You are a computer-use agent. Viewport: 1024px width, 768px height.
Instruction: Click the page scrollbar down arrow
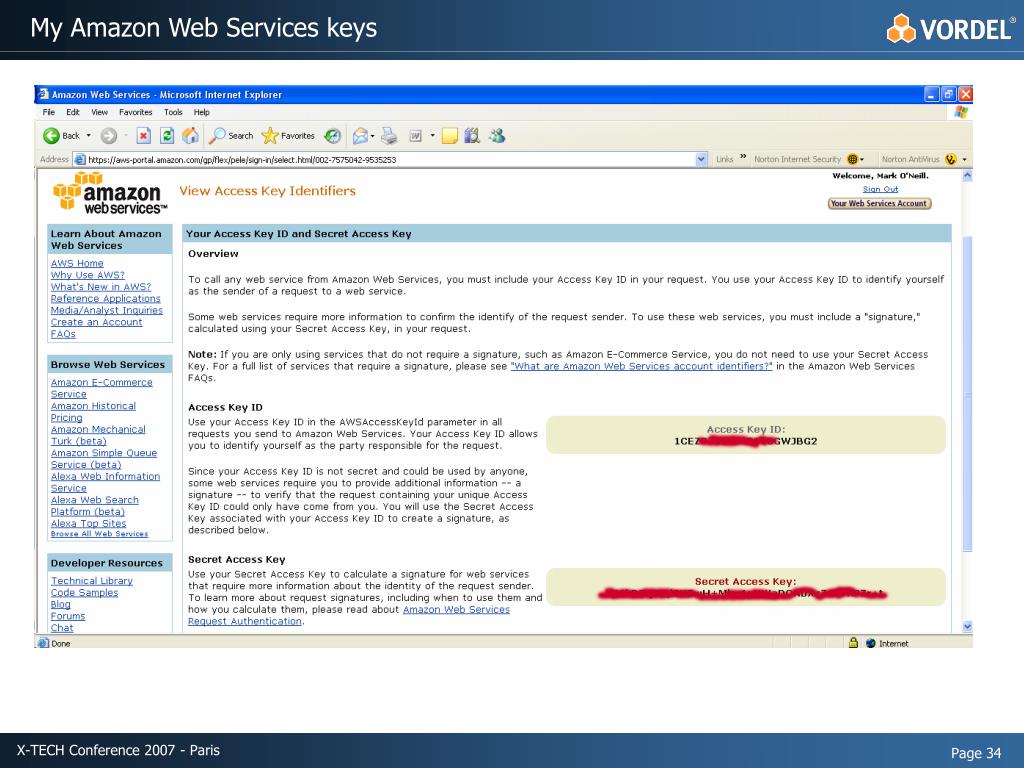[967, 626]
